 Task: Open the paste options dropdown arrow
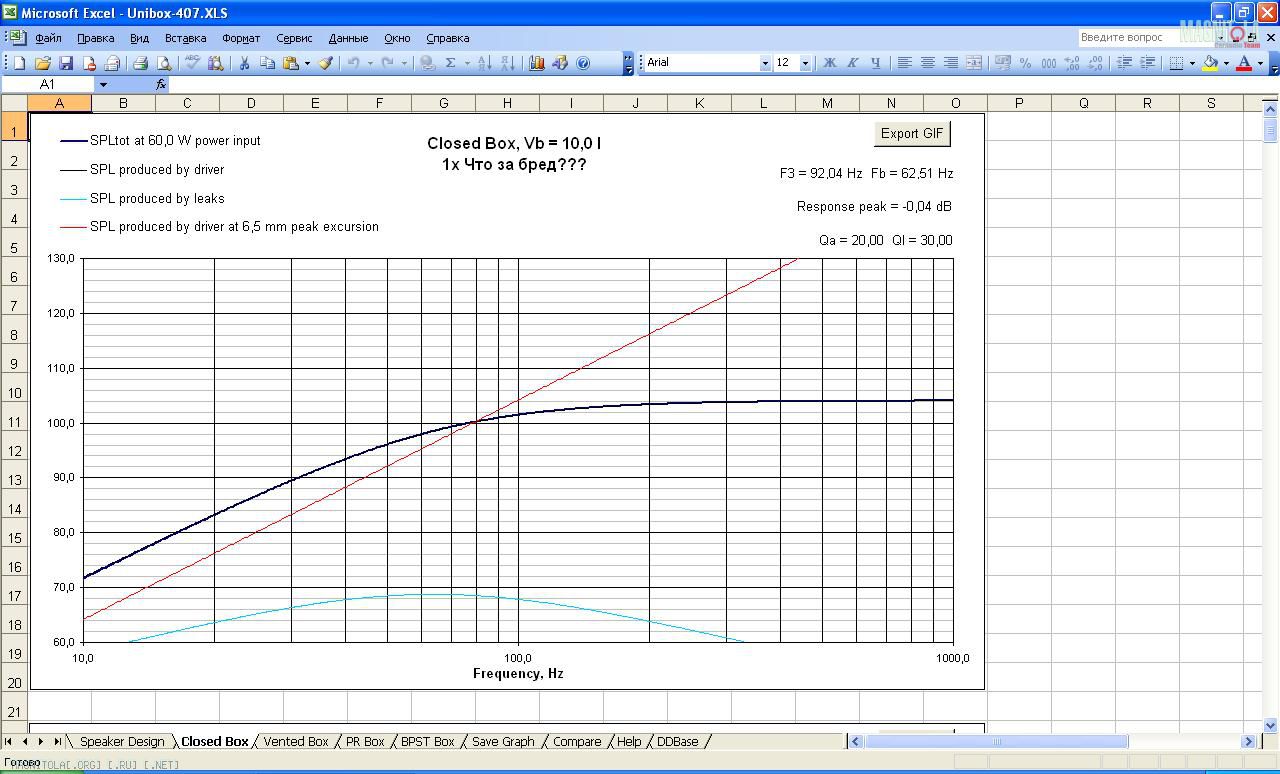point(307,63)
